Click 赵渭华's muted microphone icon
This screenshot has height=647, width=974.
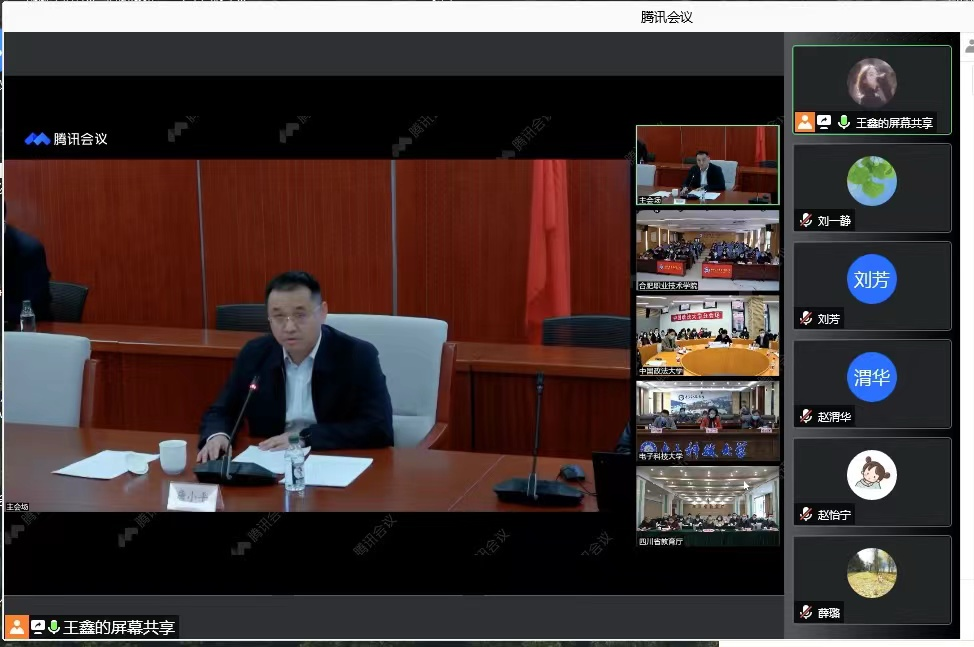pyautogui.click(x=806, y=417)
